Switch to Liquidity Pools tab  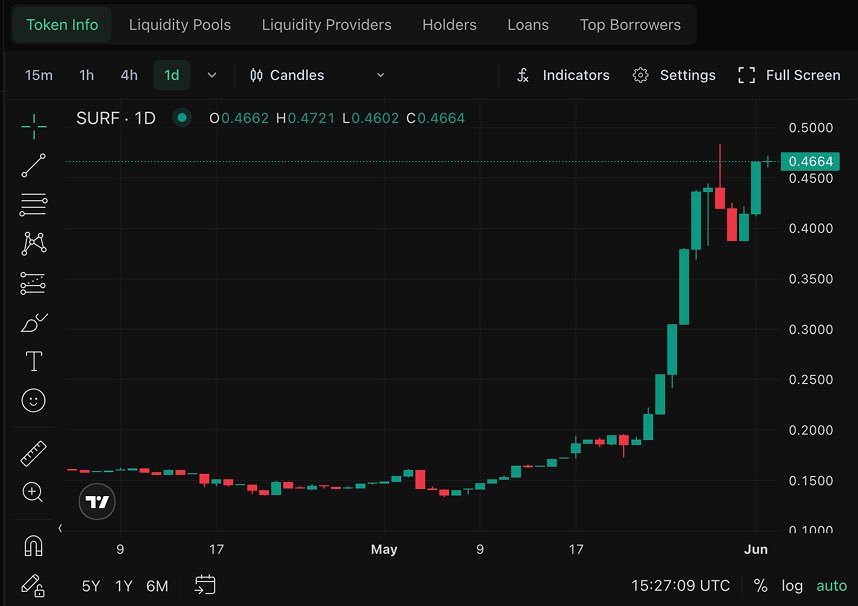click(x=179, y=25)
